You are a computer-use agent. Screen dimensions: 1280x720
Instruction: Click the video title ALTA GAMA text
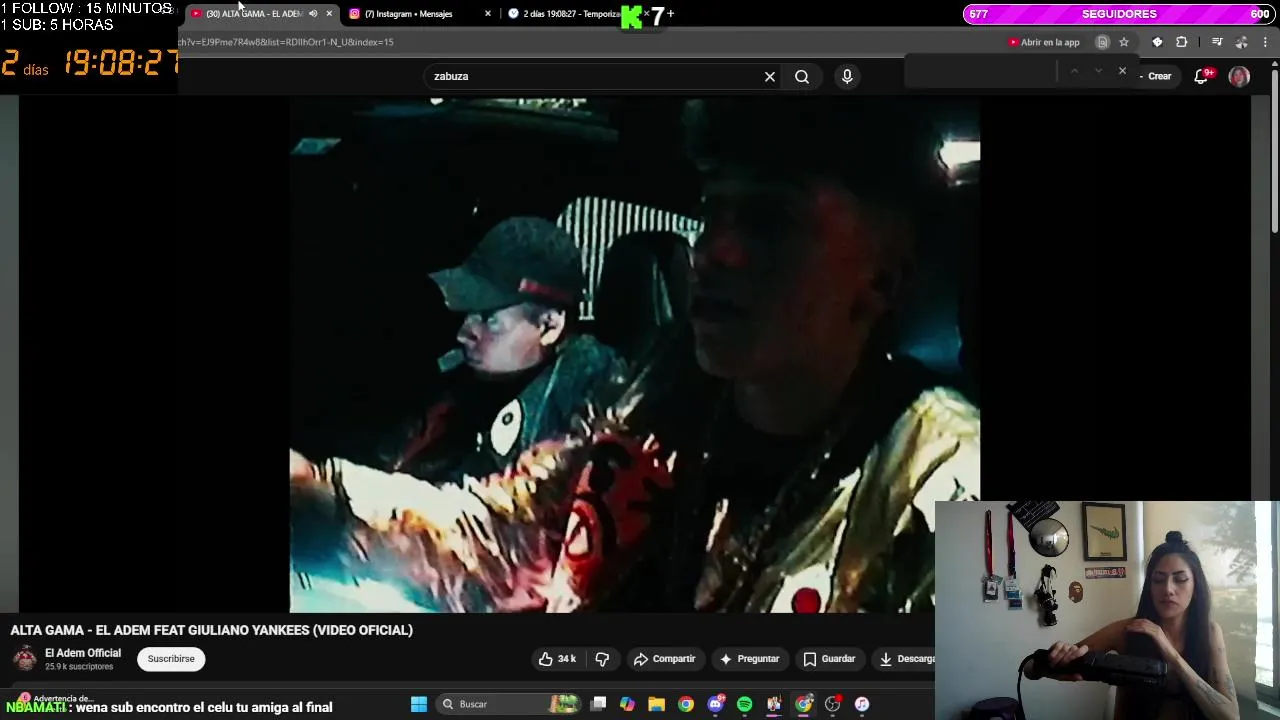coord(211,630)
